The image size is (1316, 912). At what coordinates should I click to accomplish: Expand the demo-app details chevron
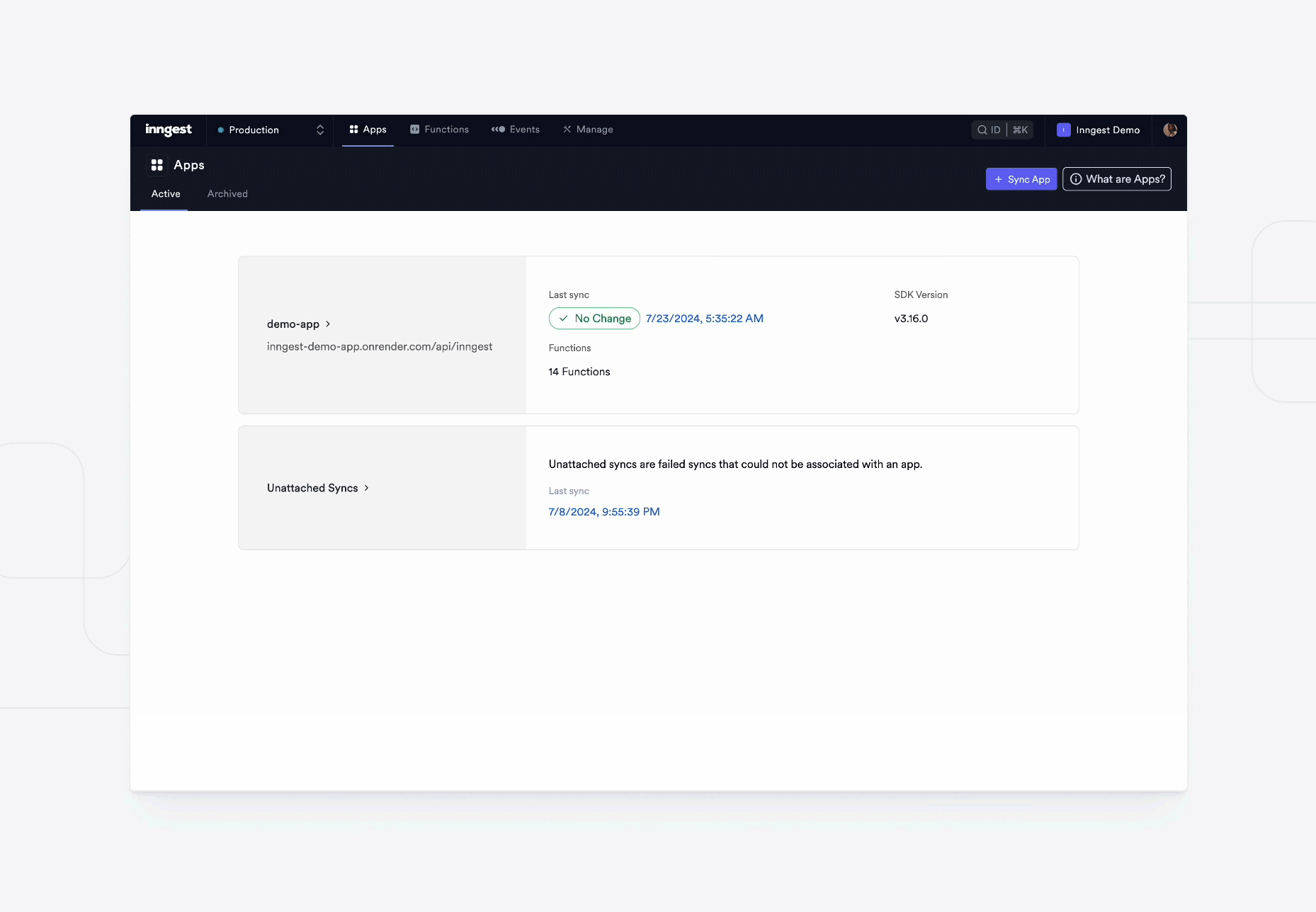[328, 324]
